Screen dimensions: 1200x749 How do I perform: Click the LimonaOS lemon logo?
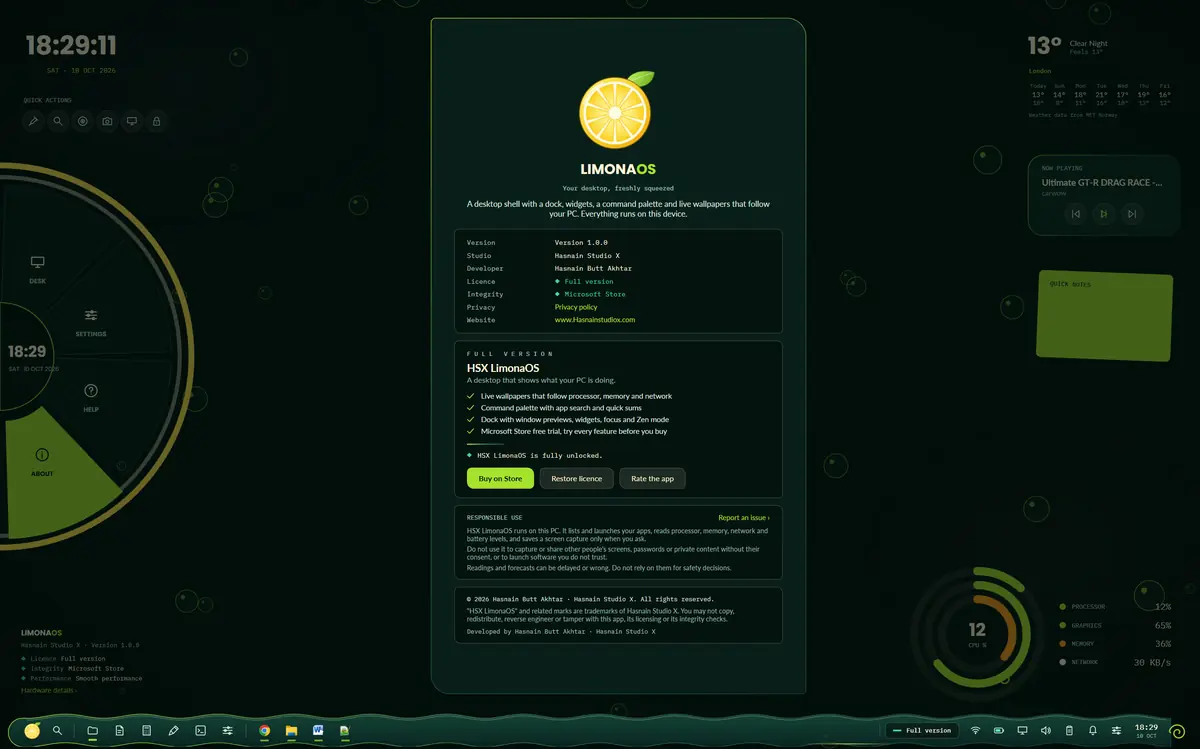click(617, 110)
